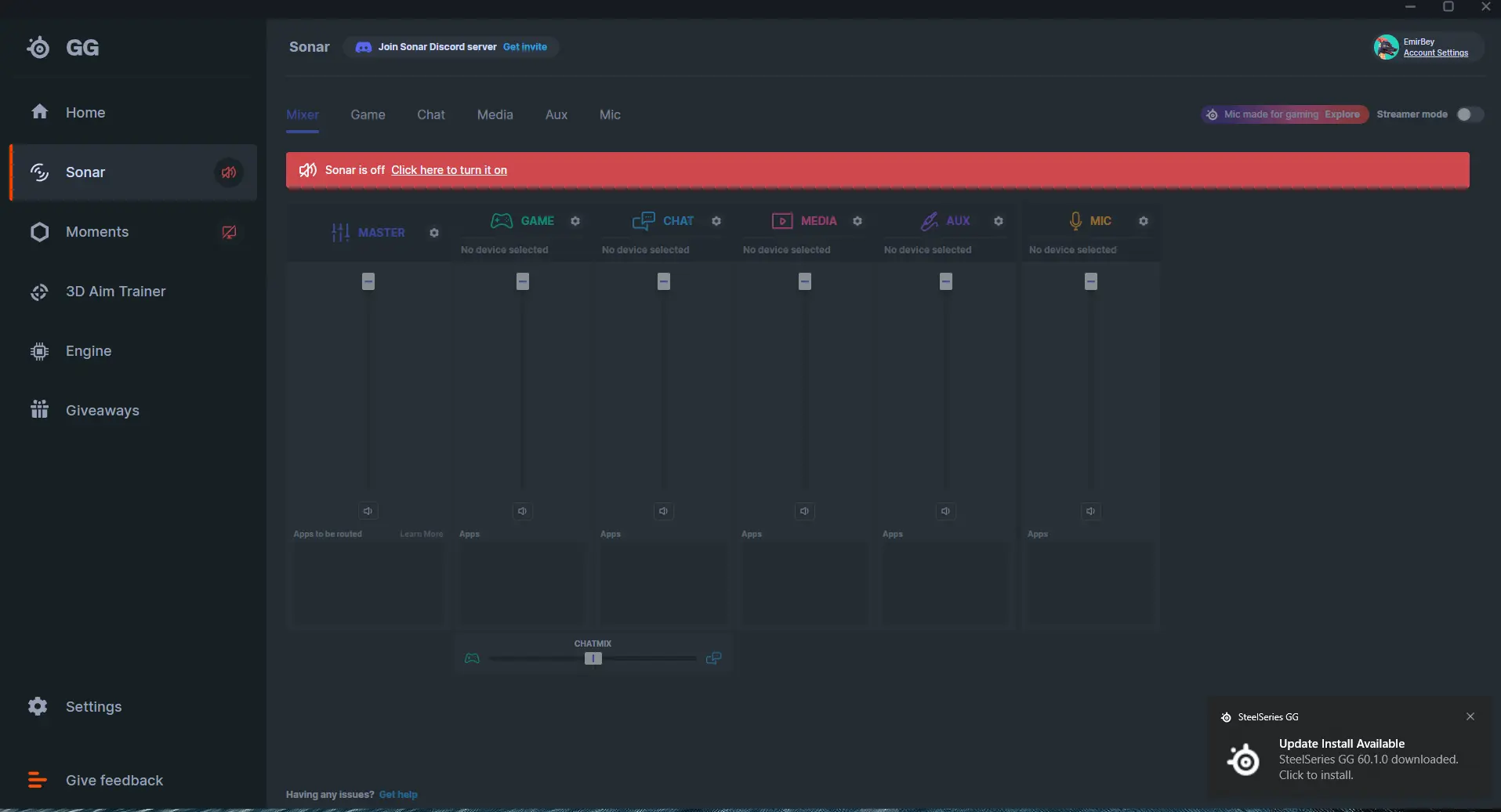Click the ChatMix game controller icon
Screen dimensions: 1501x812
[472, 658]
